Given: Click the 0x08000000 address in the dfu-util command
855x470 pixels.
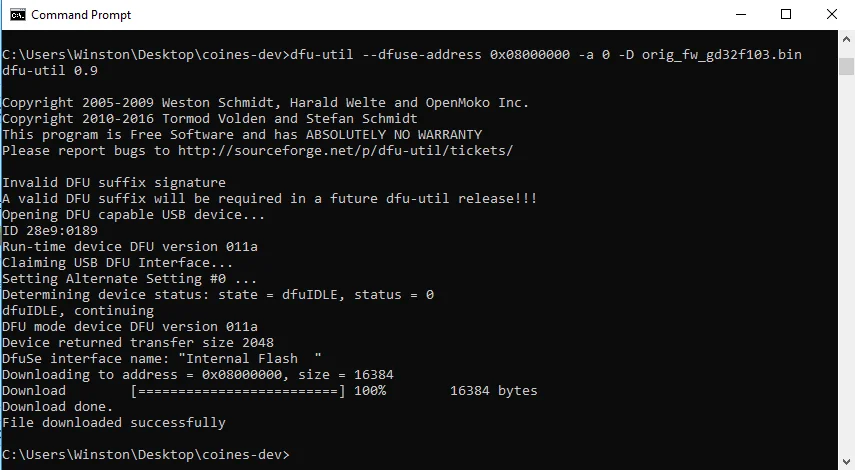Looking at the screenshot, I should [529, 55].
